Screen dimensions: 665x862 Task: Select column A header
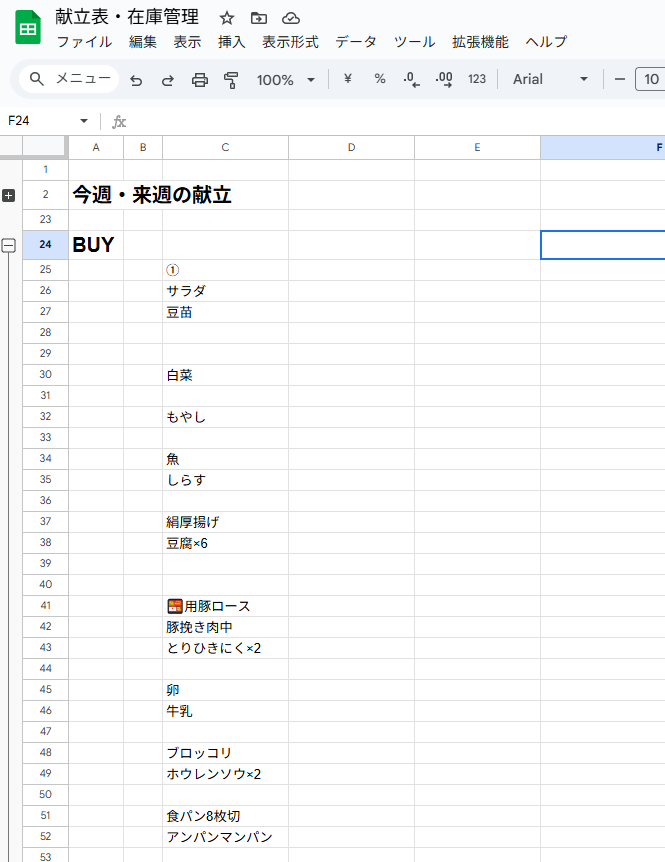point(96,147)
